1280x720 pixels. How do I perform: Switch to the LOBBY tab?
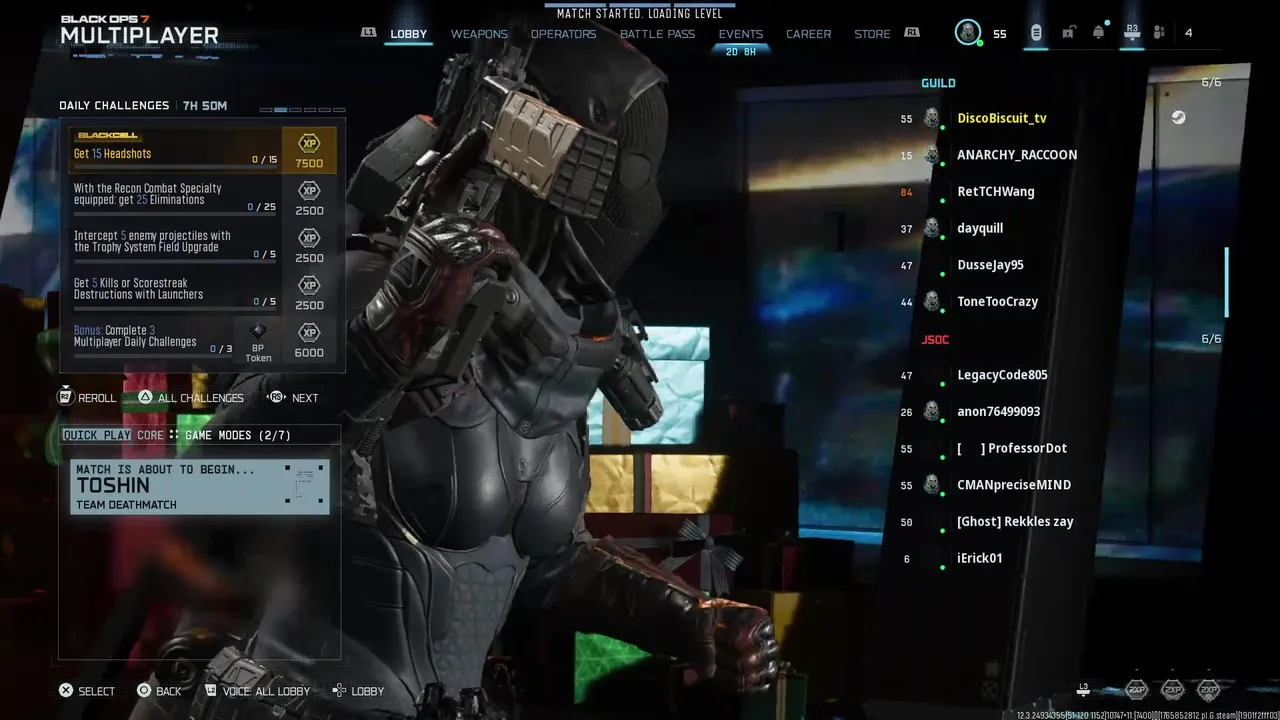pyautogui.click(x=408, y=34)
